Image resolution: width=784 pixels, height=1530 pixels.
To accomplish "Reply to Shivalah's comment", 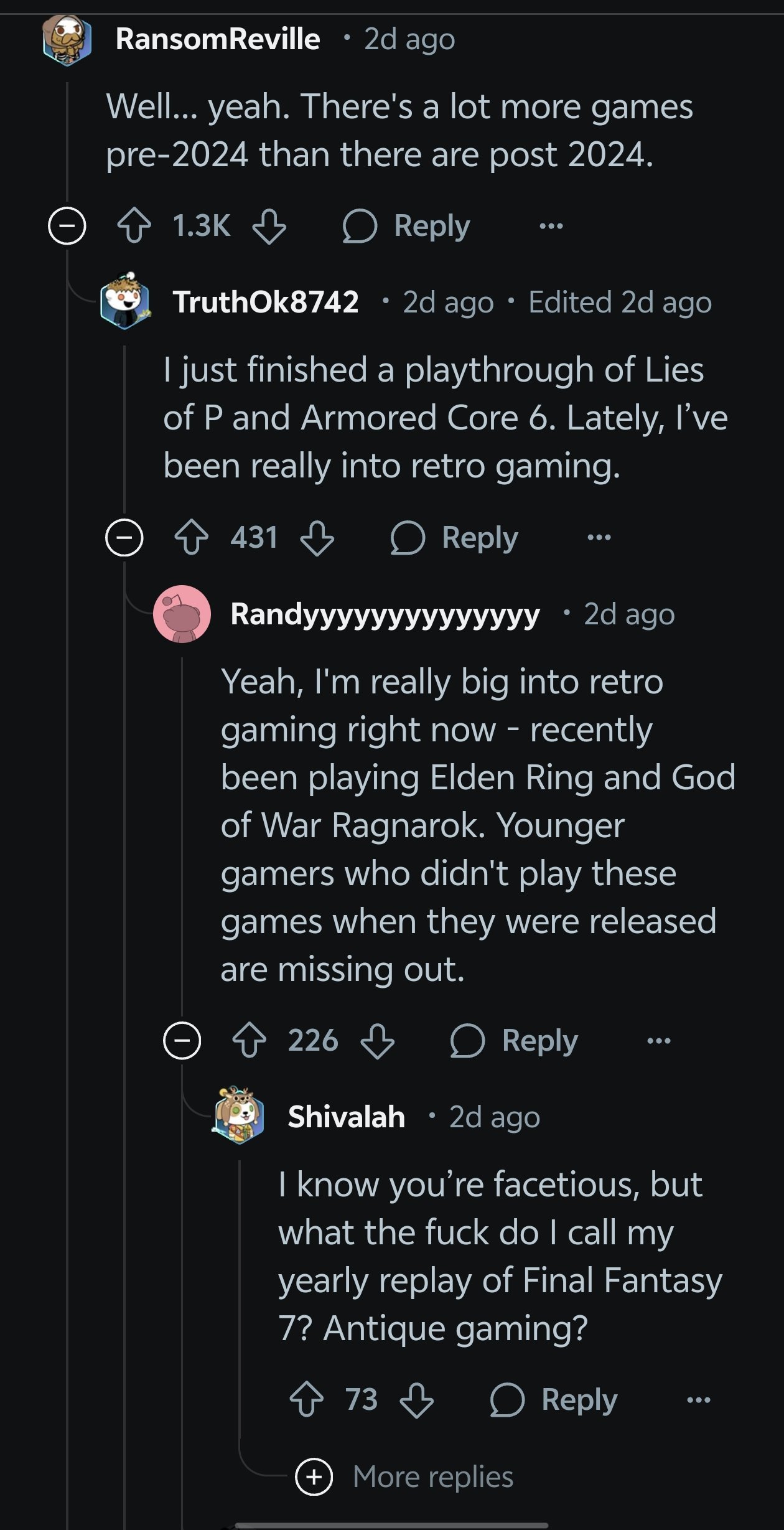I will coord(554,1399).
